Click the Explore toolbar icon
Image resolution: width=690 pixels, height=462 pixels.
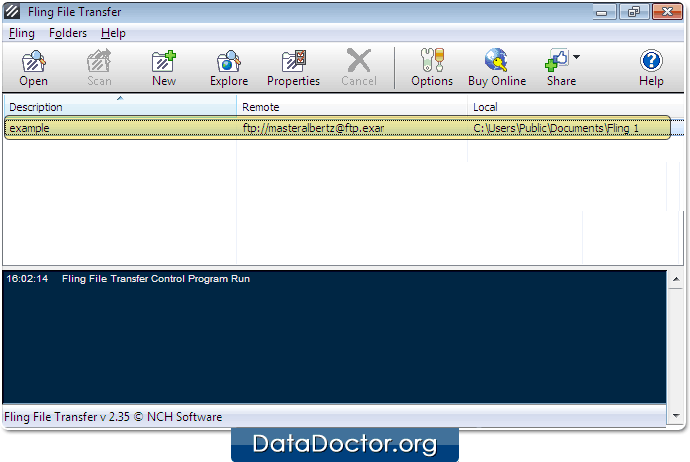[x=229, y=62]
